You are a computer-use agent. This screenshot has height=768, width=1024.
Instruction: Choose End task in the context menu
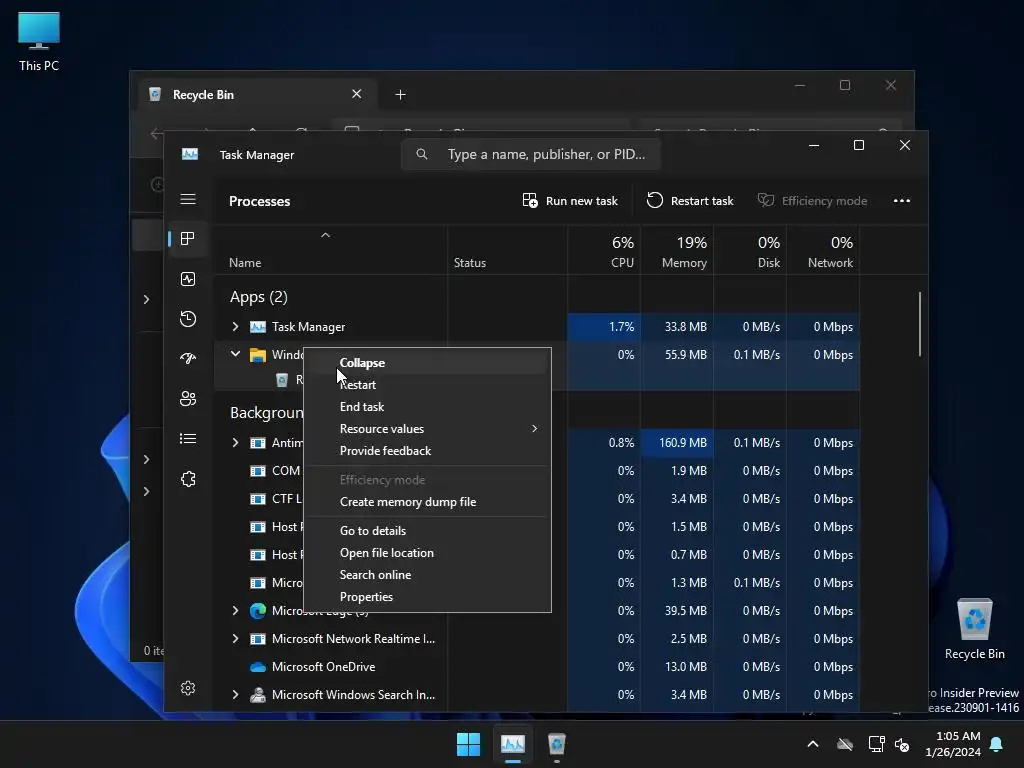pyautogui.click(x=427, y=407)
